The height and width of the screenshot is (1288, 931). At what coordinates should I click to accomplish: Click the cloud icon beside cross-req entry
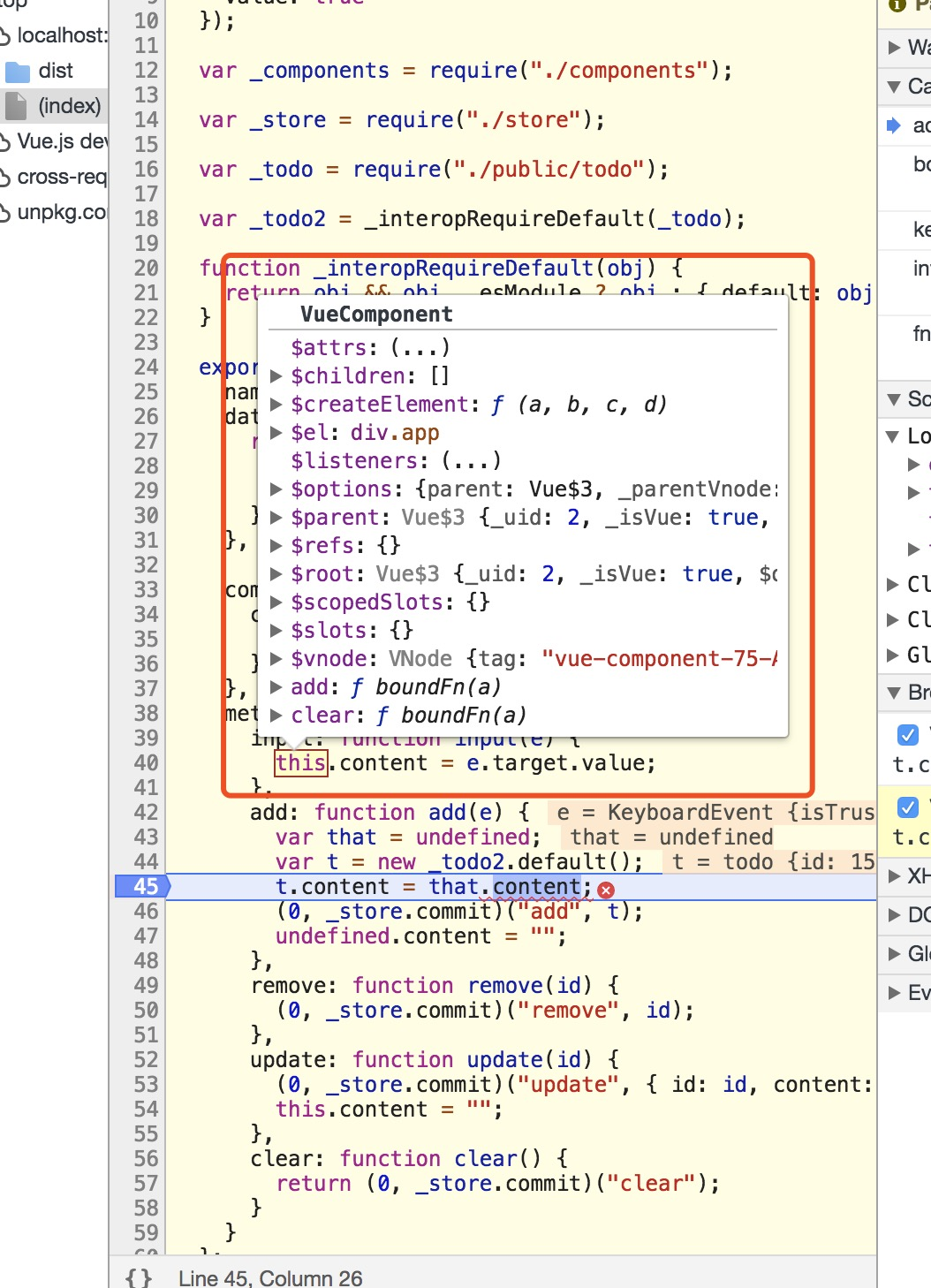(x=4, y=178)
